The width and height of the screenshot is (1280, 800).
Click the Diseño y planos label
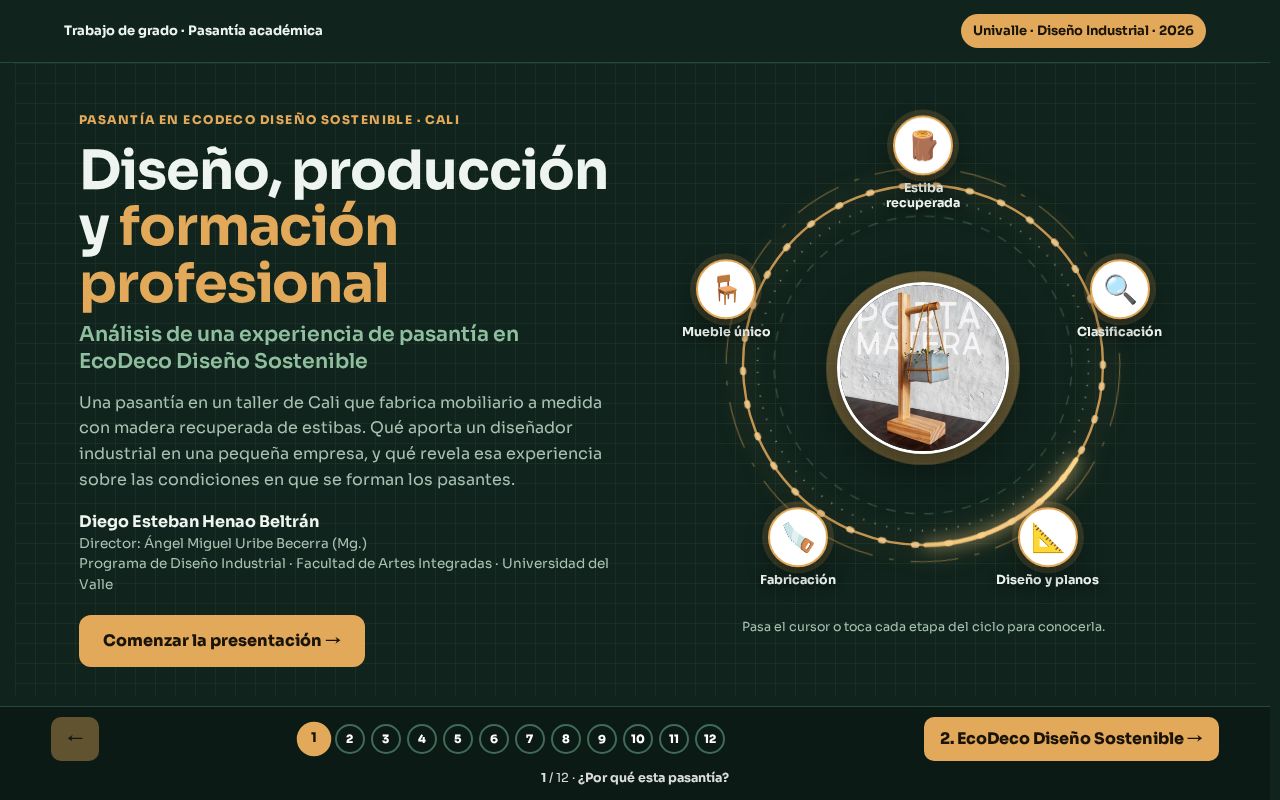pyautogui.click(x=1047, y=580)
